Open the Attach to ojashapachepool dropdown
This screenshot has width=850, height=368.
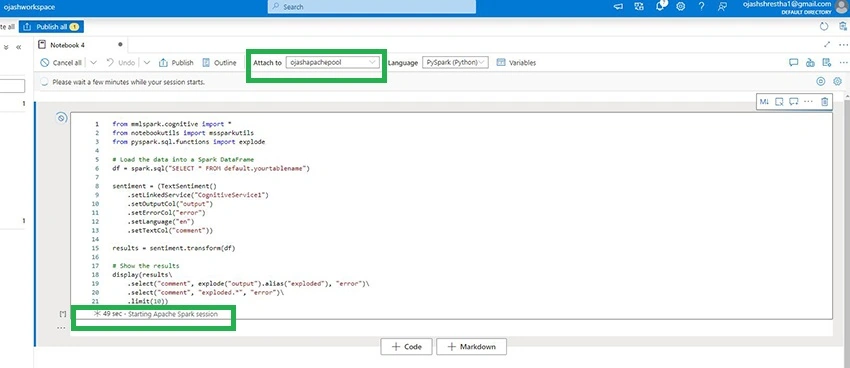[x=333, y=62]
